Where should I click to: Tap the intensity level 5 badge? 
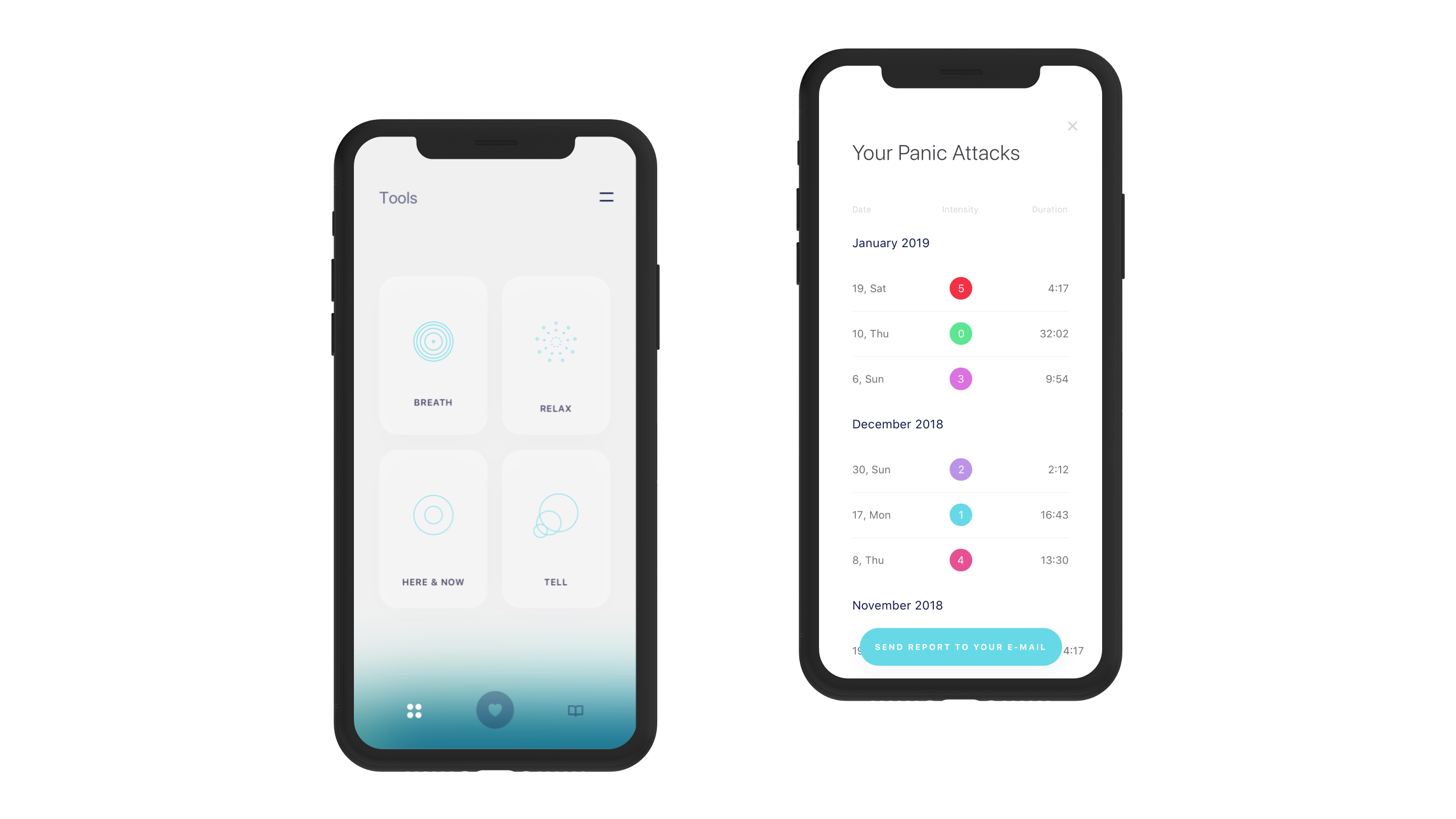pyautogui.click(x=960, y=288)
